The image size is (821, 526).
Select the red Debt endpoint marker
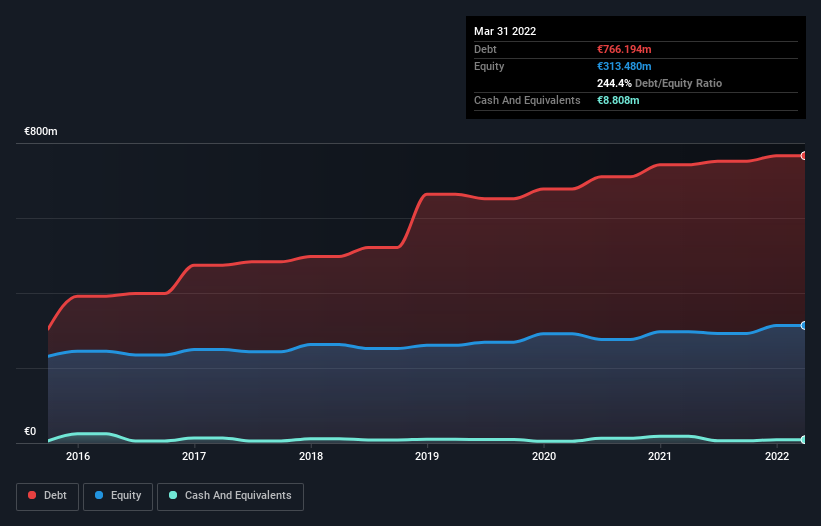pyautogui.click(x=804, y=155)
